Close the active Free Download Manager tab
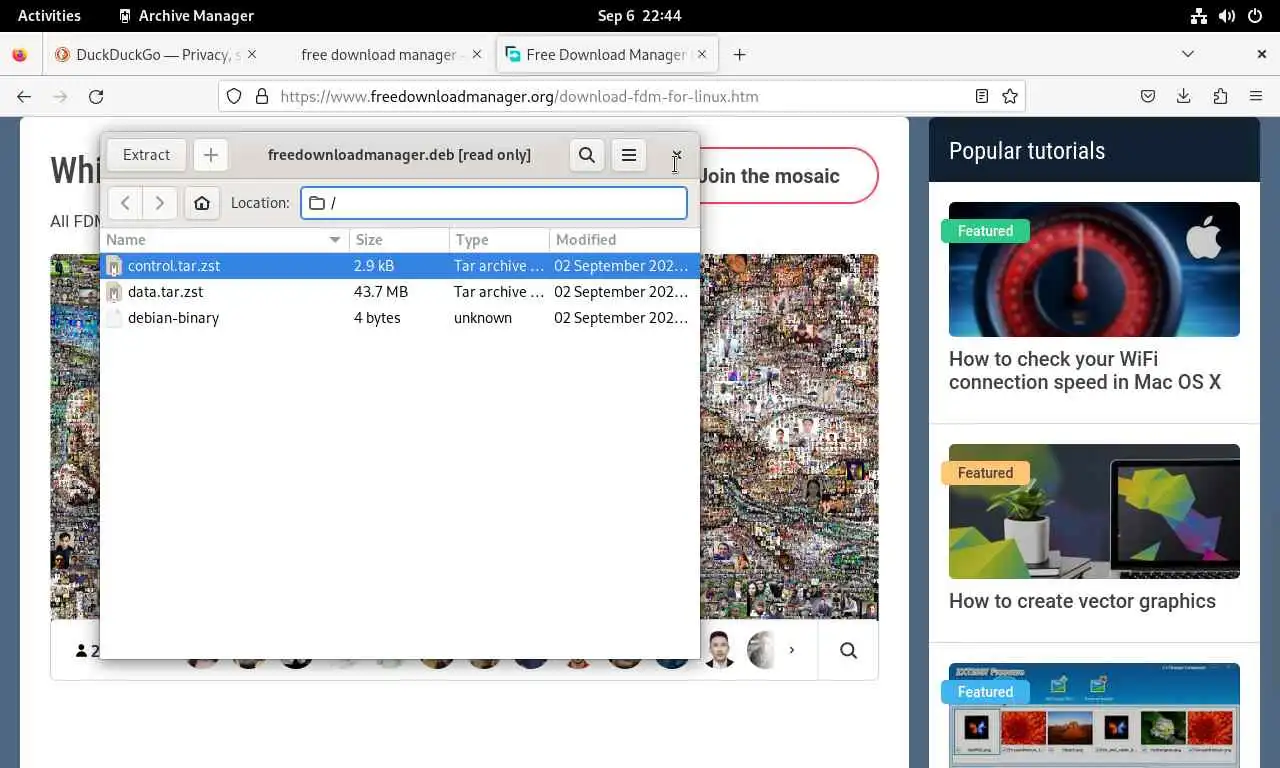The image size is (1280, 768). click(x=702, y=55)
